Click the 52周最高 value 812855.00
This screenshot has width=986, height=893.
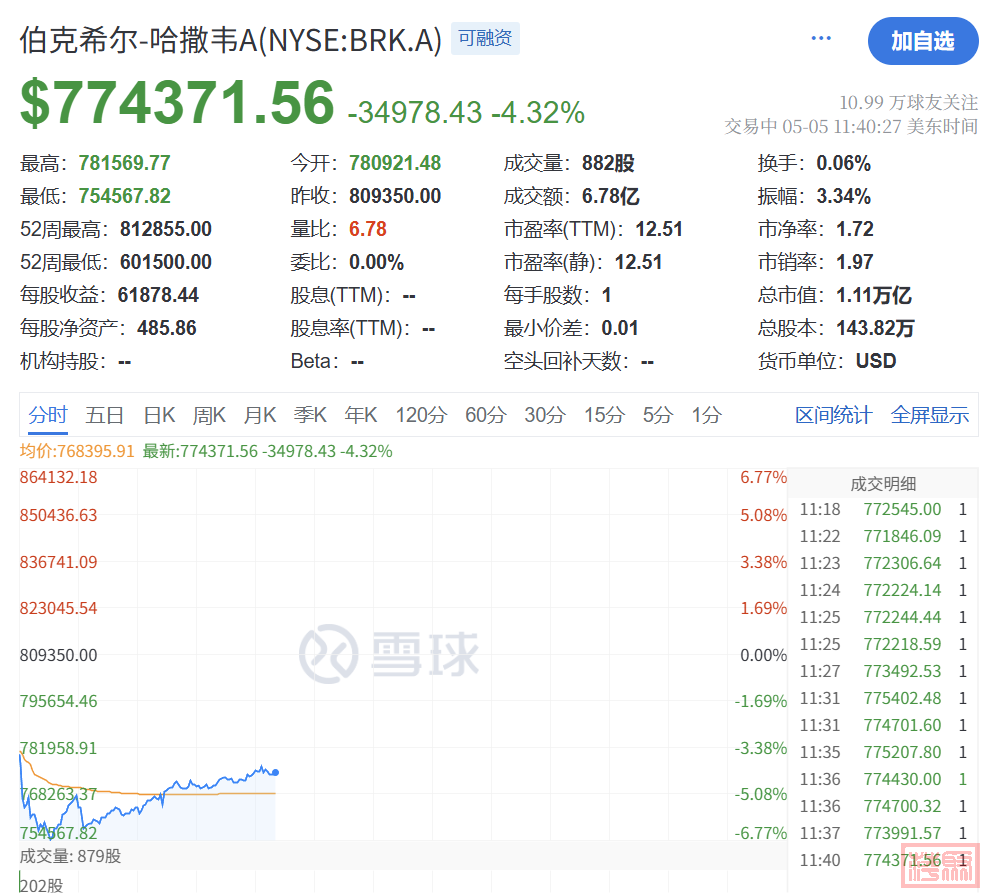166,229
